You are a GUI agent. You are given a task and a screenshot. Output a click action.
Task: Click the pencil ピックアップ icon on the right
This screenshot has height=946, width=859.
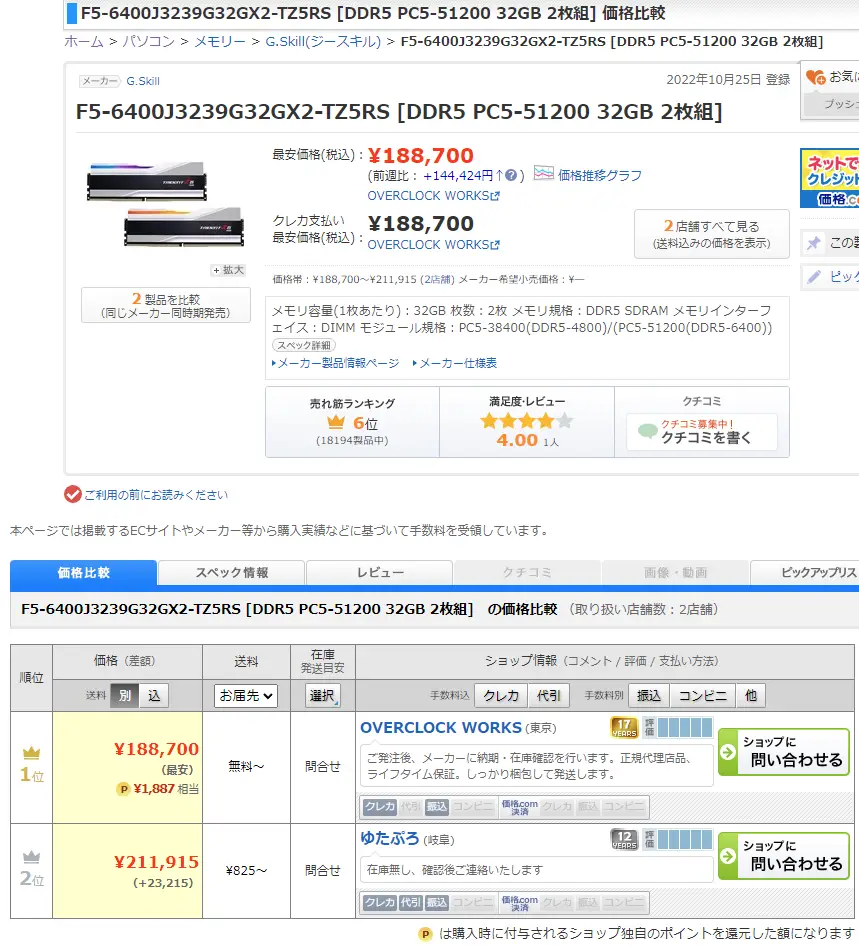[814, 277]
